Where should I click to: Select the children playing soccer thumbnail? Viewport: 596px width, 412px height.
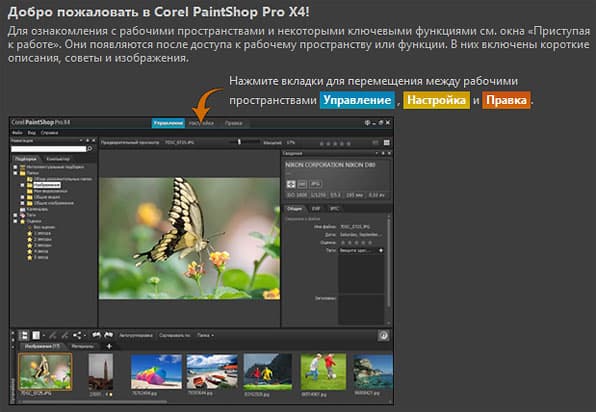coord(323,372)
